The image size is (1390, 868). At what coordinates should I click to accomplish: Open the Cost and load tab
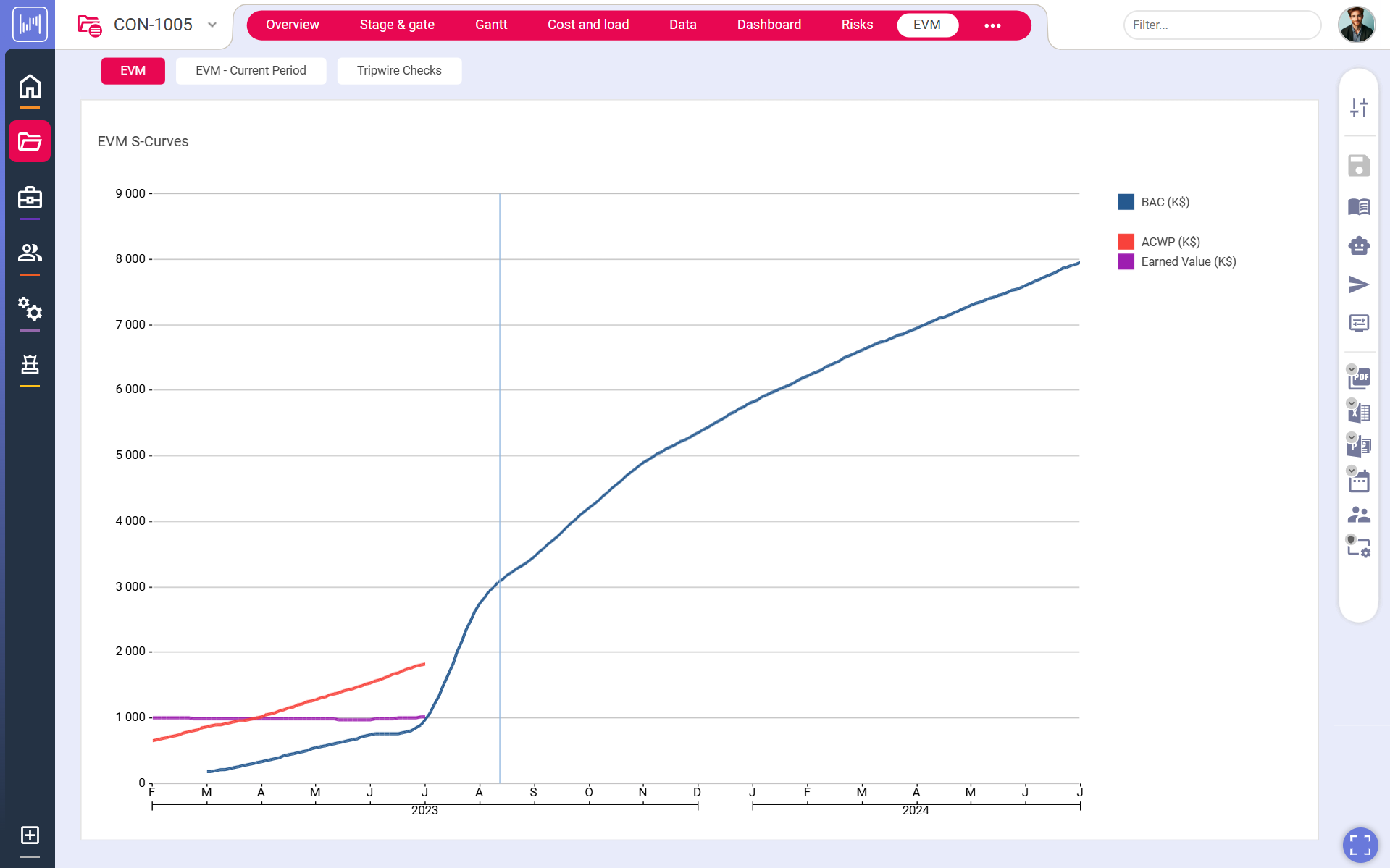pos(587,25)
